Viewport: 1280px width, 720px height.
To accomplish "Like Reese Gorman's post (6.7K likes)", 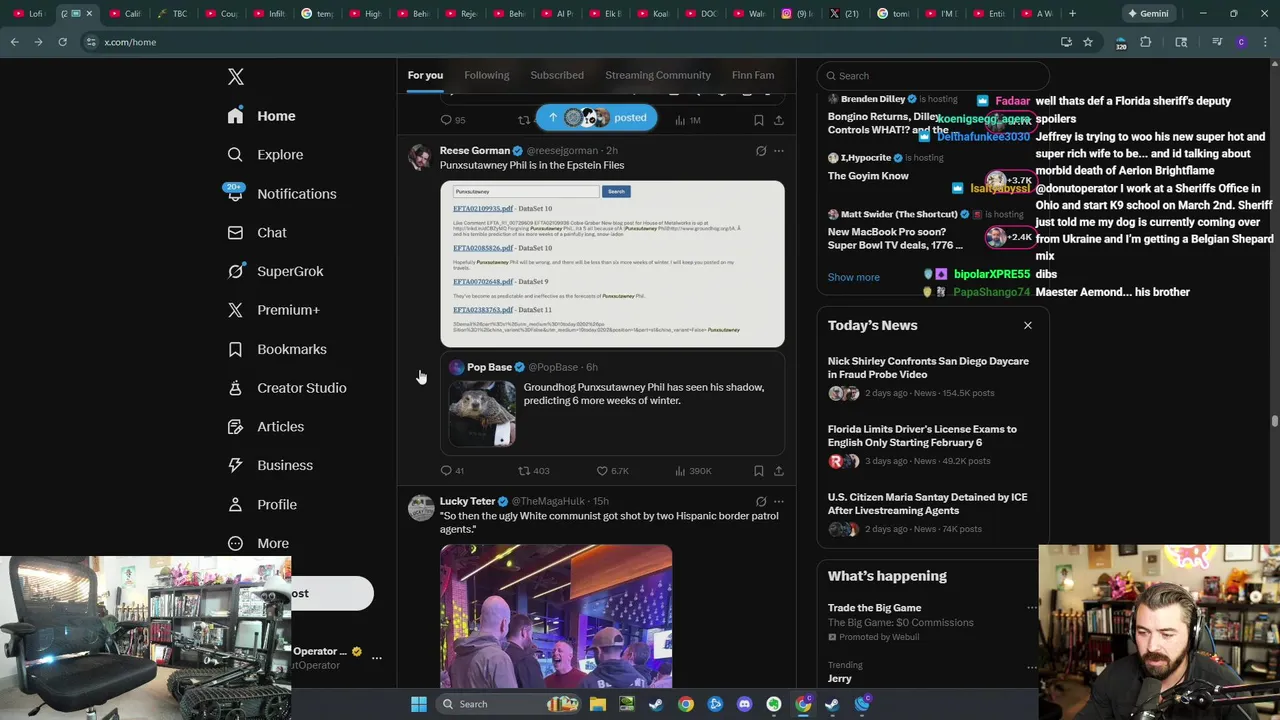I will coord(612,471).
